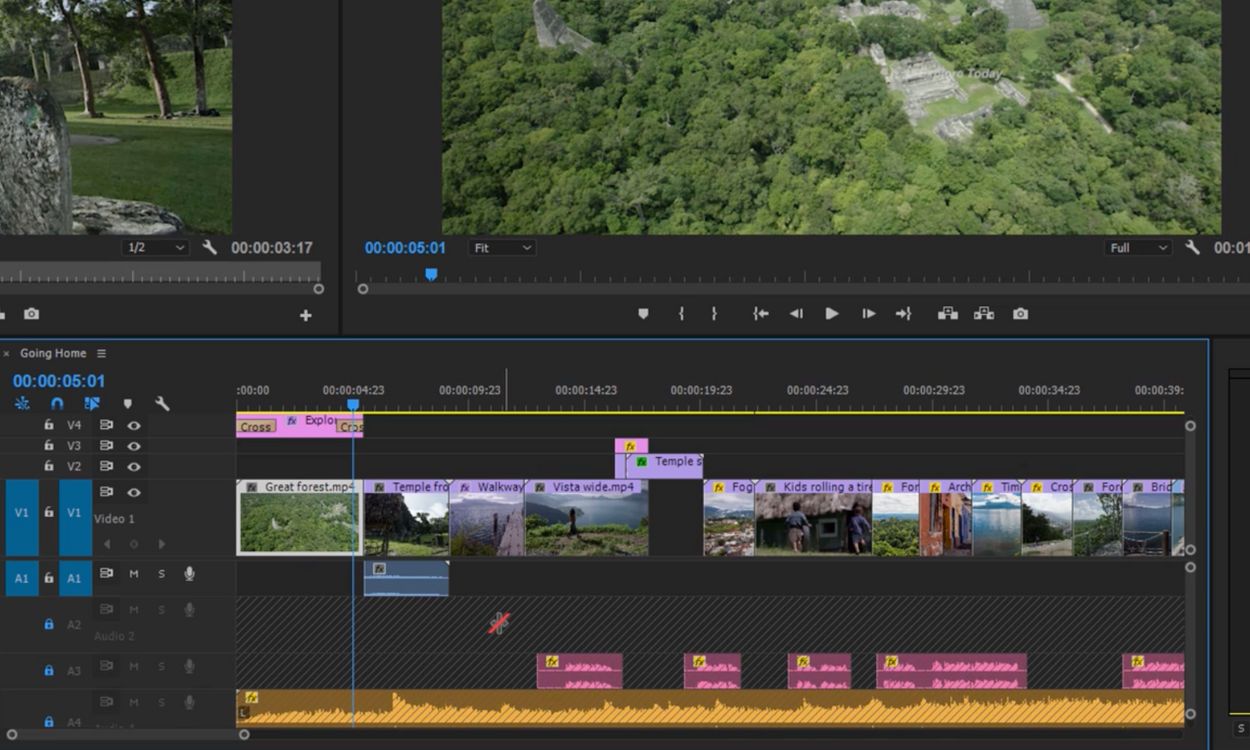The width and height of the screenshot is (1250, 750).
Task: Open the Fit zoom dropdown in Program monitor
Action: point(501,247)
